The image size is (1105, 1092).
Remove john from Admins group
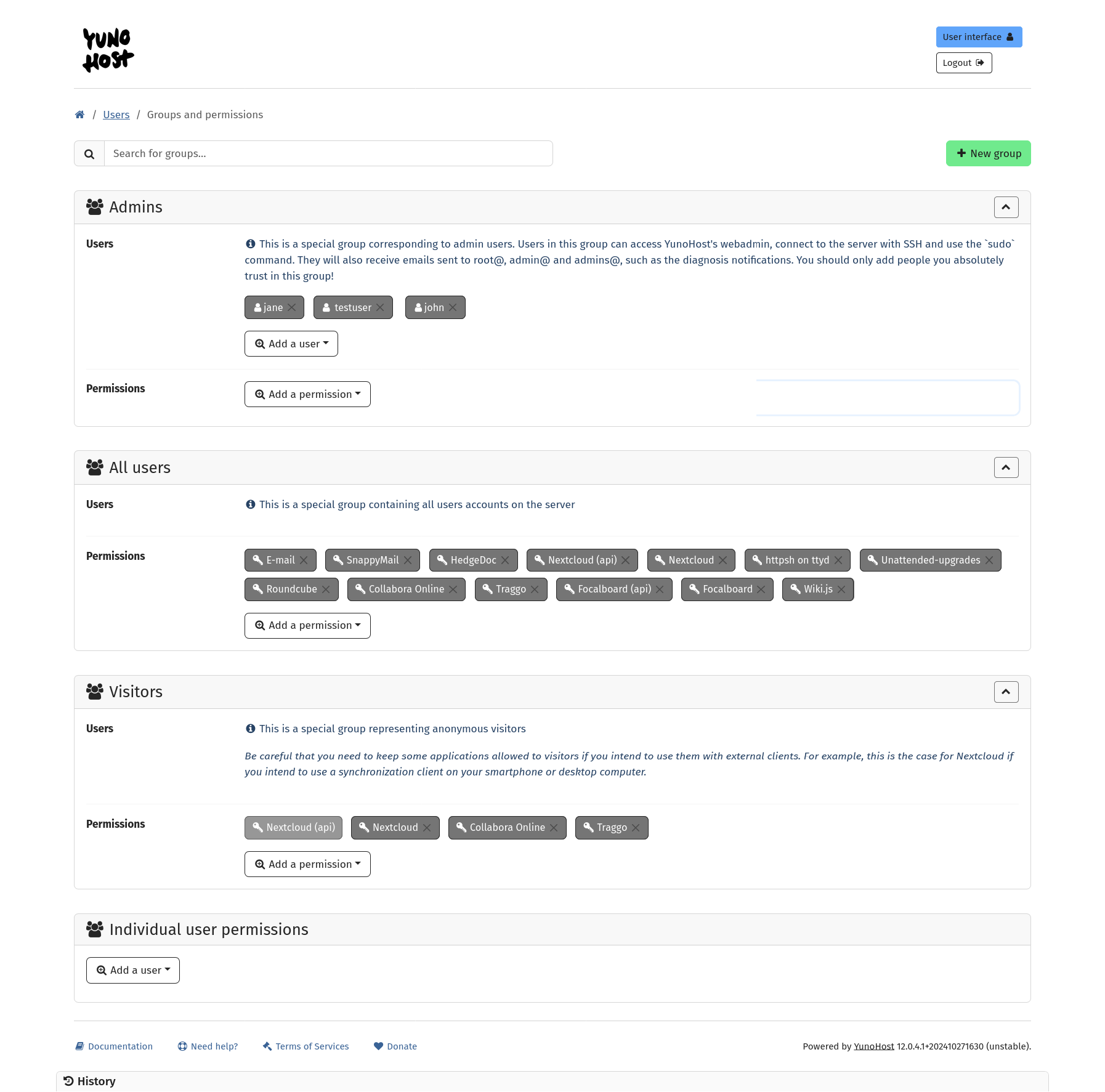453,307
